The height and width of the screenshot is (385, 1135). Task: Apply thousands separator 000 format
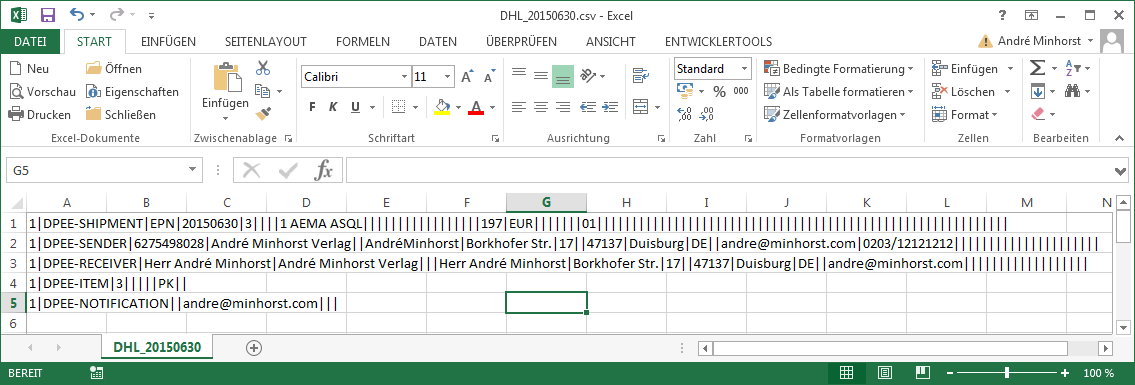click(741, 91)
